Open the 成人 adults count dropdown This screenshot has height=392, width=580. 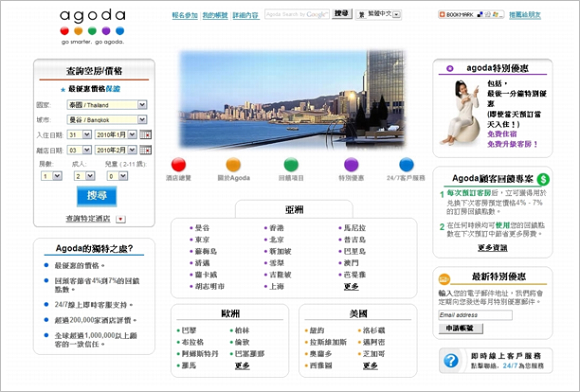(x=84, y=176)
